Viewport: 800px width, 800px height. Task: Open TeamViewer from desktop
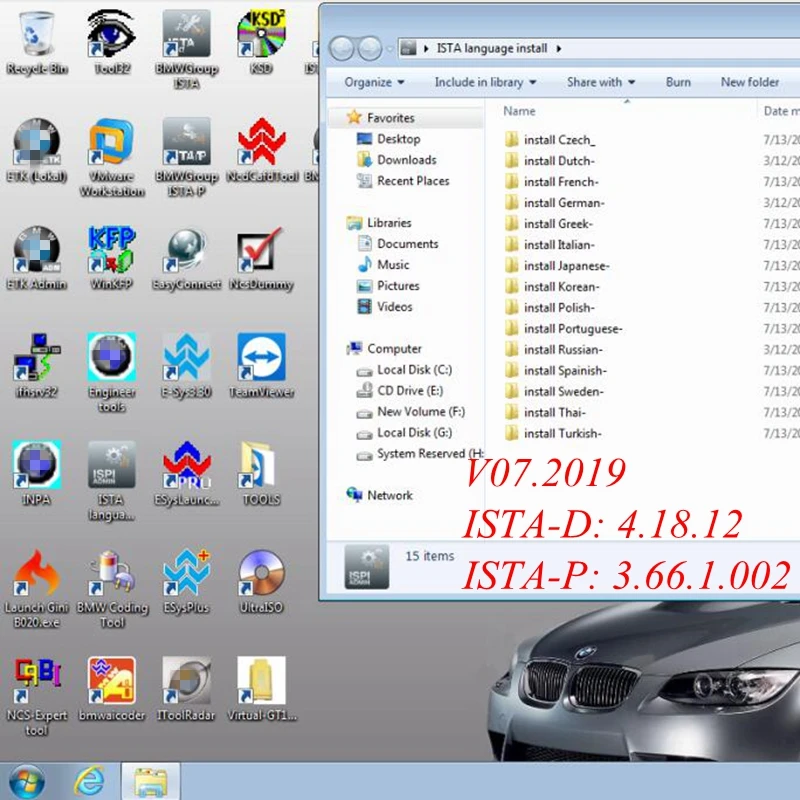(x=261, y=366)
